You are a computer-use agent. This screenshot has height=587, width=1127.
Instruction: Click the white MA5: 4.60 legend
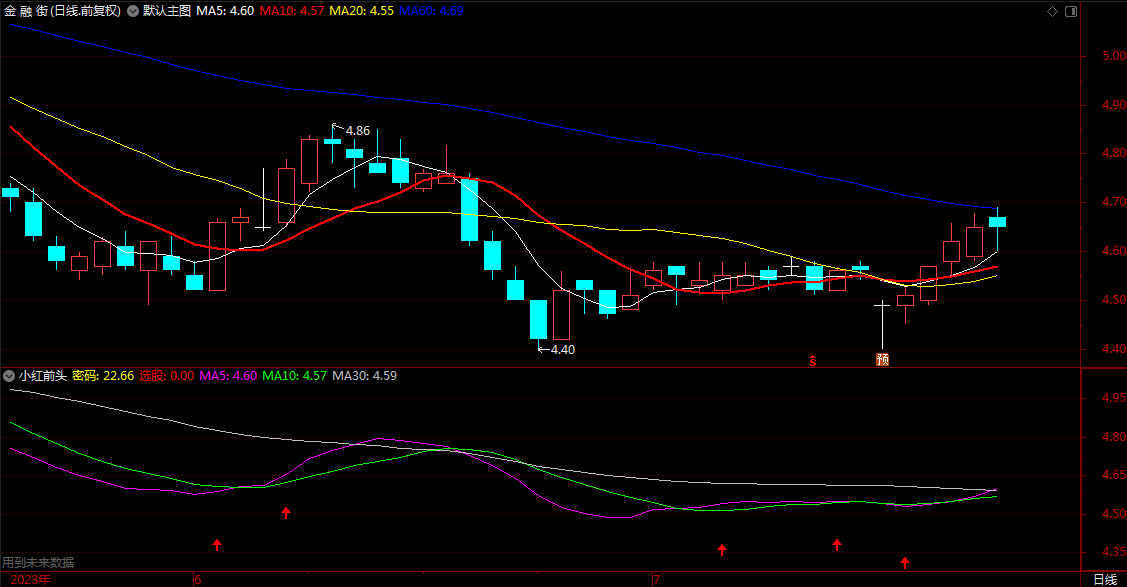pyautogui.click(x=225, y=11)
